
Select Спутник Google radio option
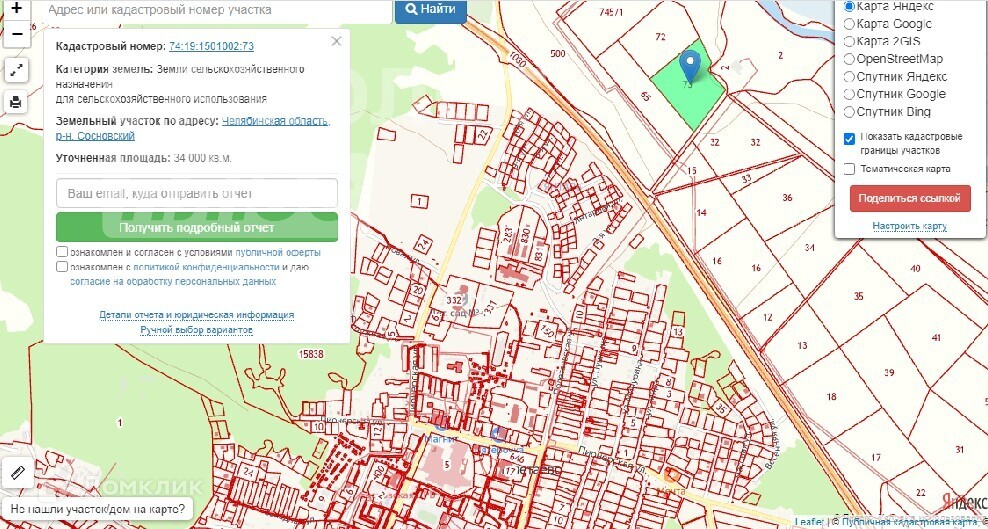(x=849, y=94)
